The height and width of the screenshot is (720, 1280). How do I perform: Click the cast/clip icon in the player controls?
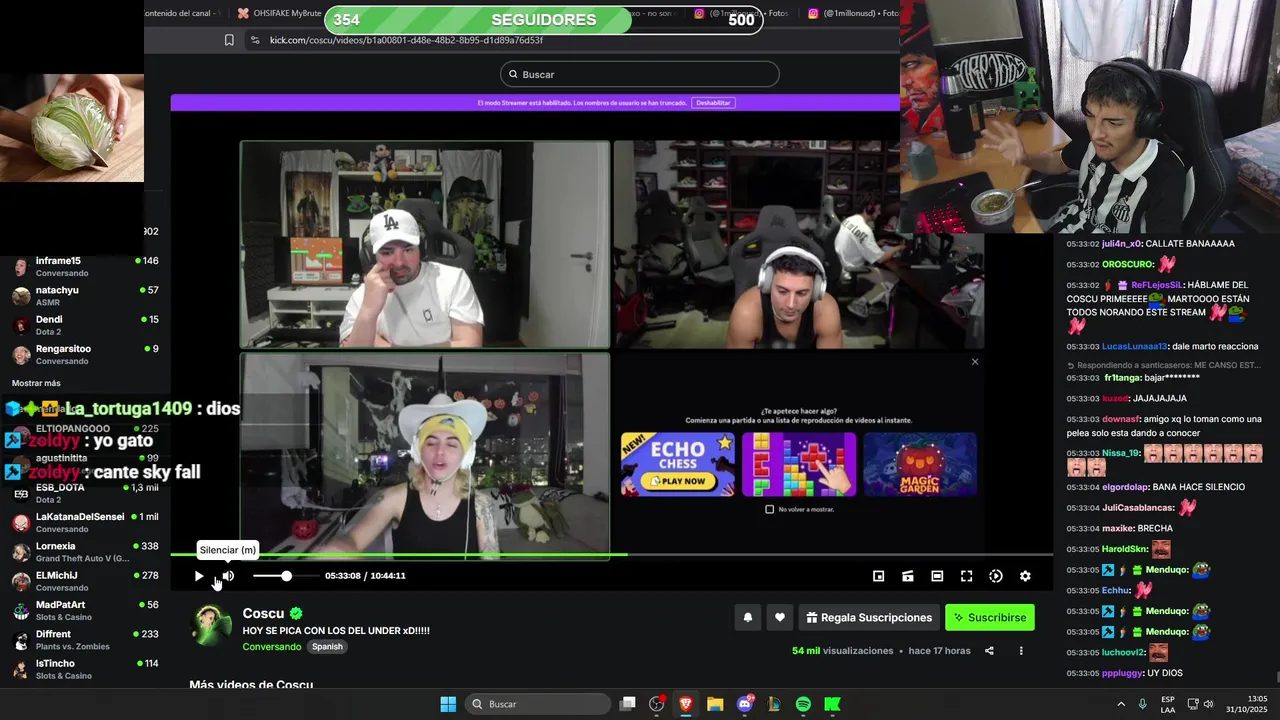click(x=908, y=576)
